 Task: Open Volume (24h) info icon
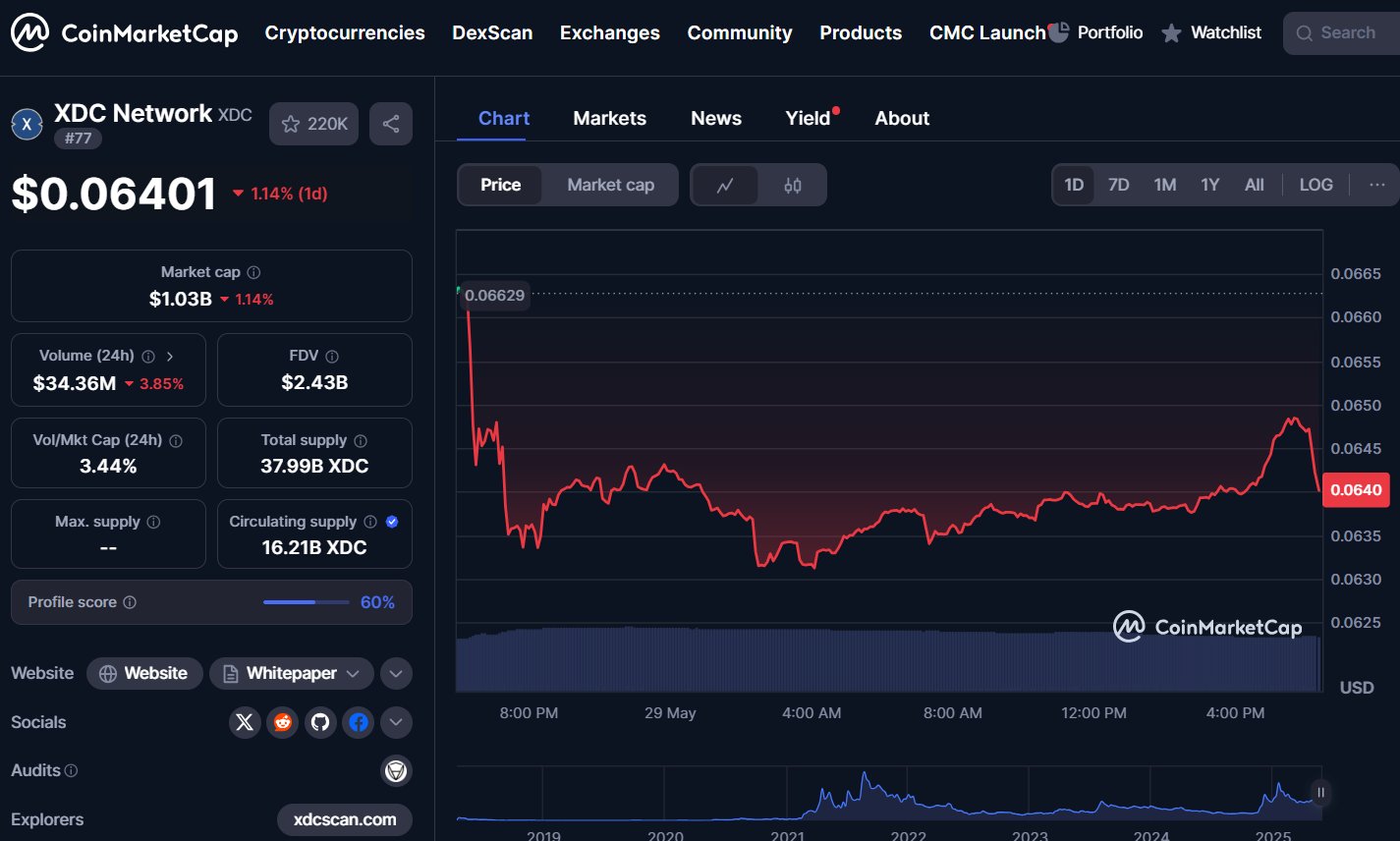click(x=148, y=356)
